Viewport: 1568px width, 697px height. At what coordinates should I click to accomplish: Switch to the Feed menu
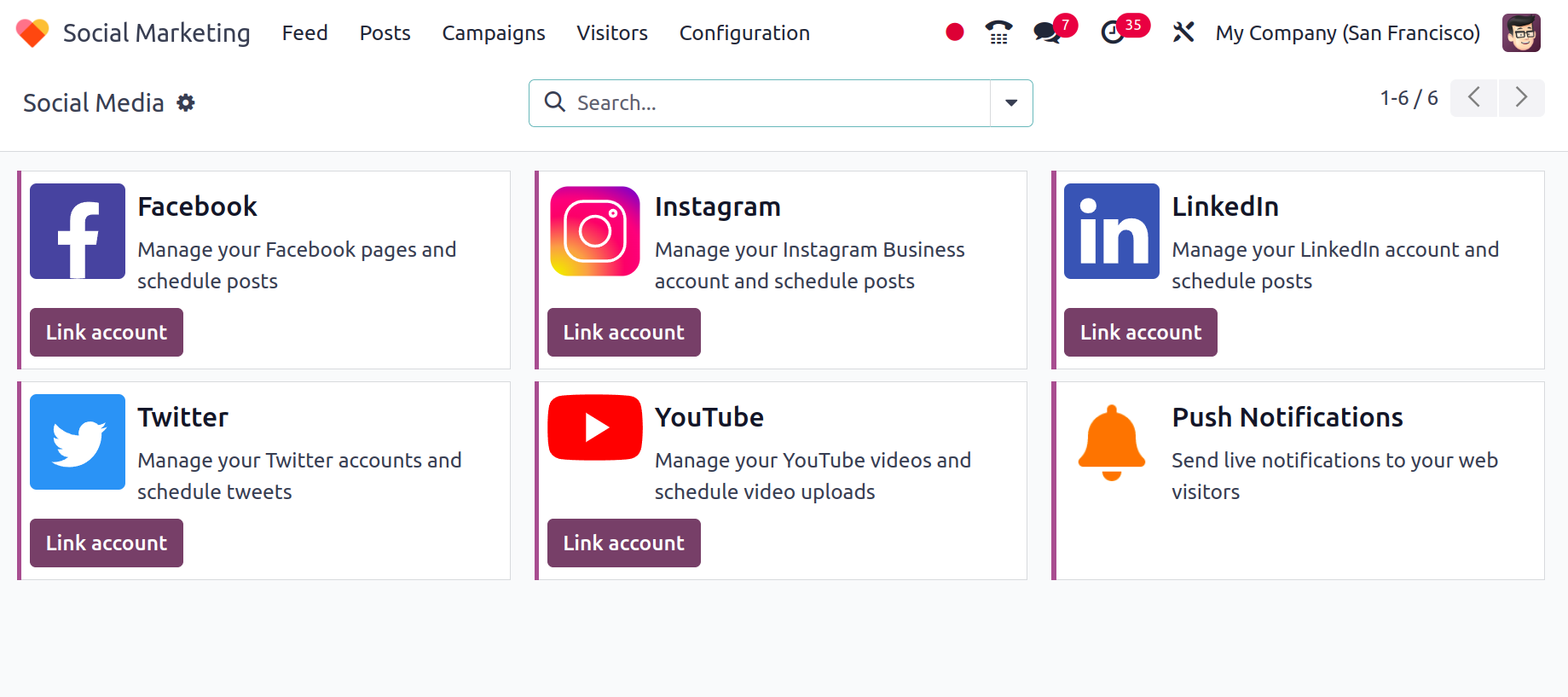304,33
